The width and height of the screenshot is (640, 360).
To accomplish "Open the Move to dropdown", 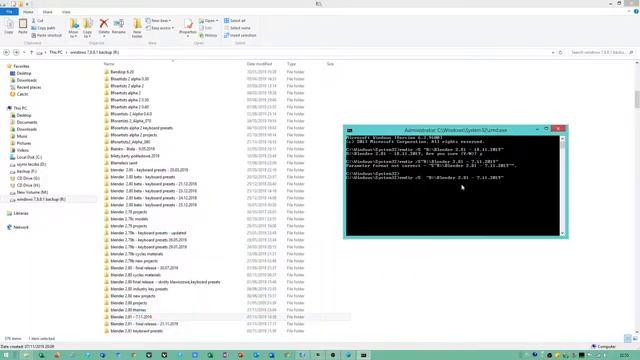I will tap(73, 29).
